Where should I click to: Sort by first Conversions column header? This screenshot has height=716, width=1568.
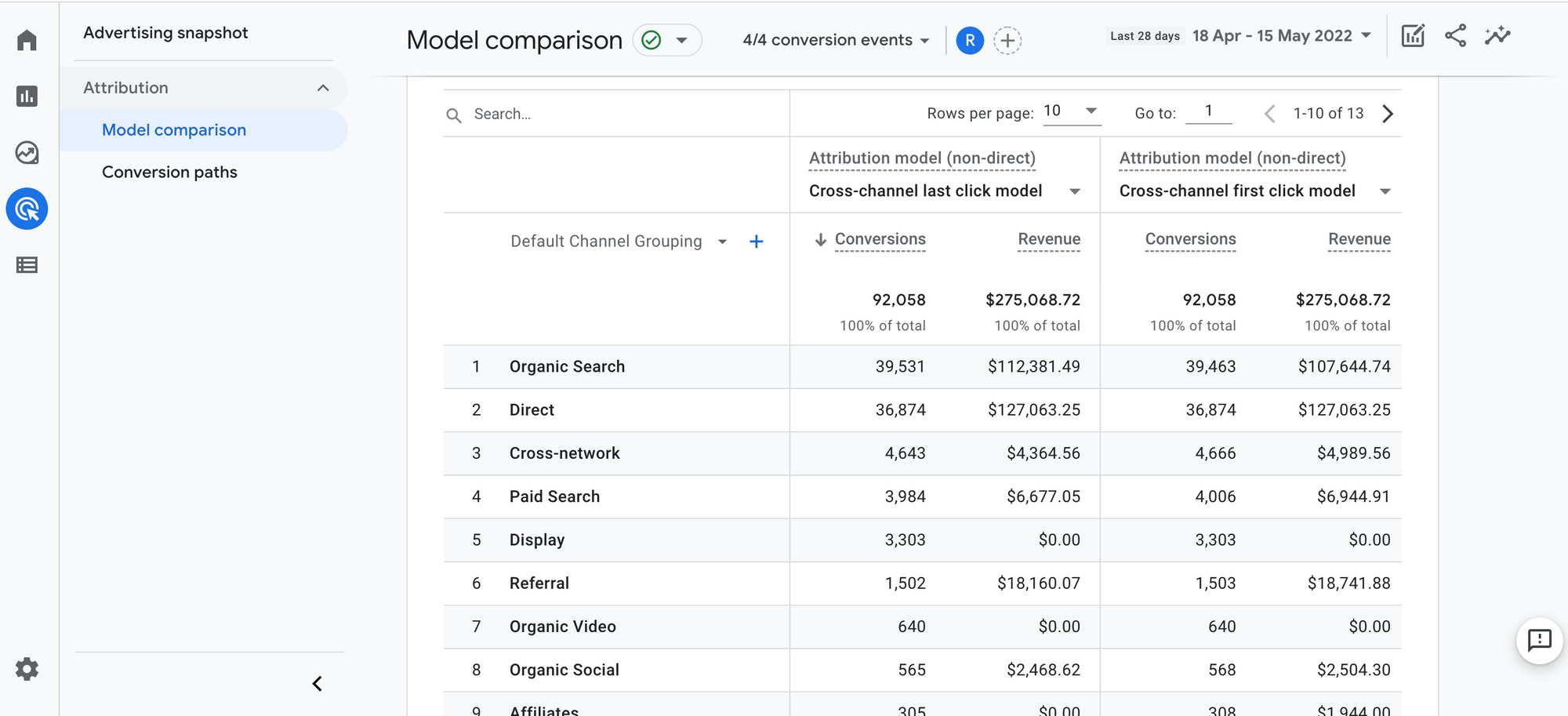[879, 239]
